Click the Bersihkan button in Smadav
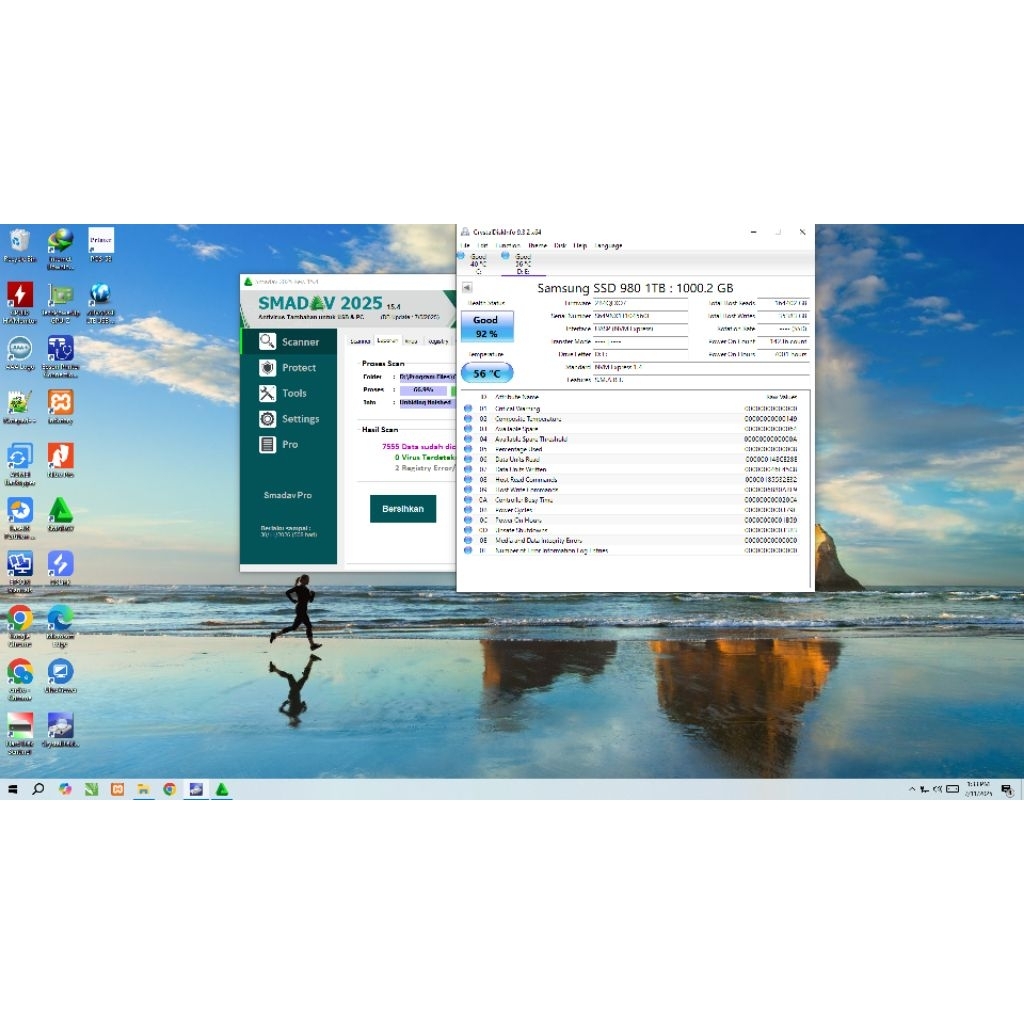This screenshot has height=1024, width=1024. pyautogui.click(x=402, y=508)
